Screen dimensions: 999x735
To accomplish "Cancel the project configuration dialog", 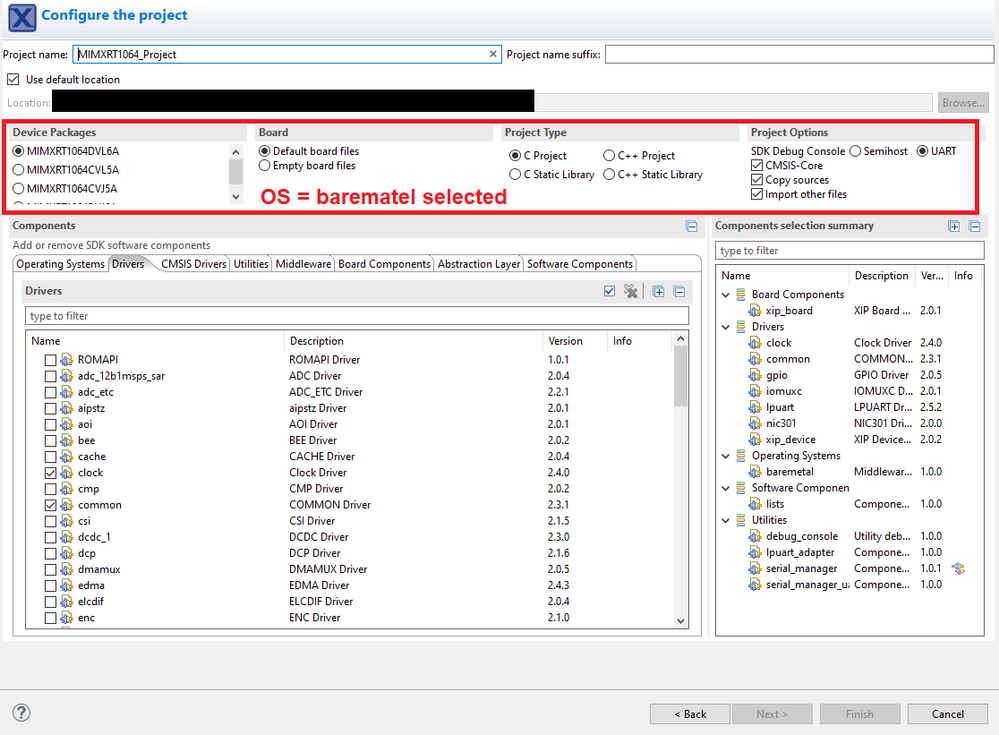I will tap(946, 713).
